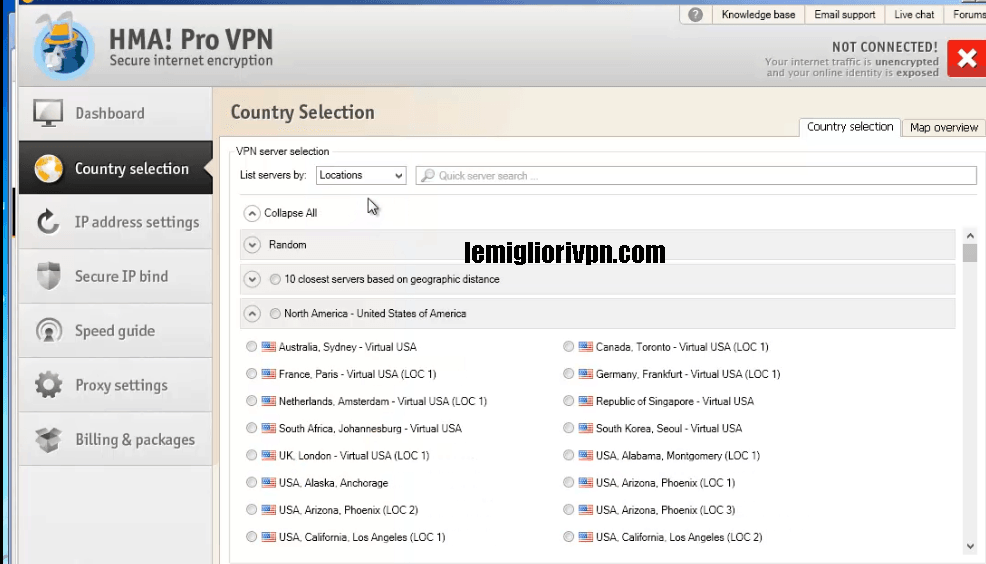This screenshot has height=564, width=986.
Task: Open Secure IP bind in sidebar
Action: tap(116, 276)
